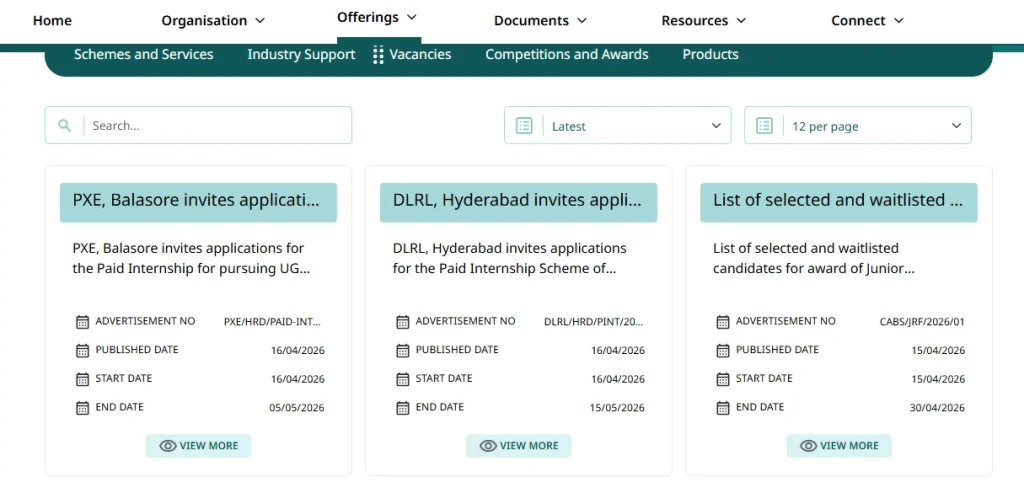Viewport: 1024px width, 488px height.
Task: Expand the Organisation menu
Action: [x=213, y=20]
